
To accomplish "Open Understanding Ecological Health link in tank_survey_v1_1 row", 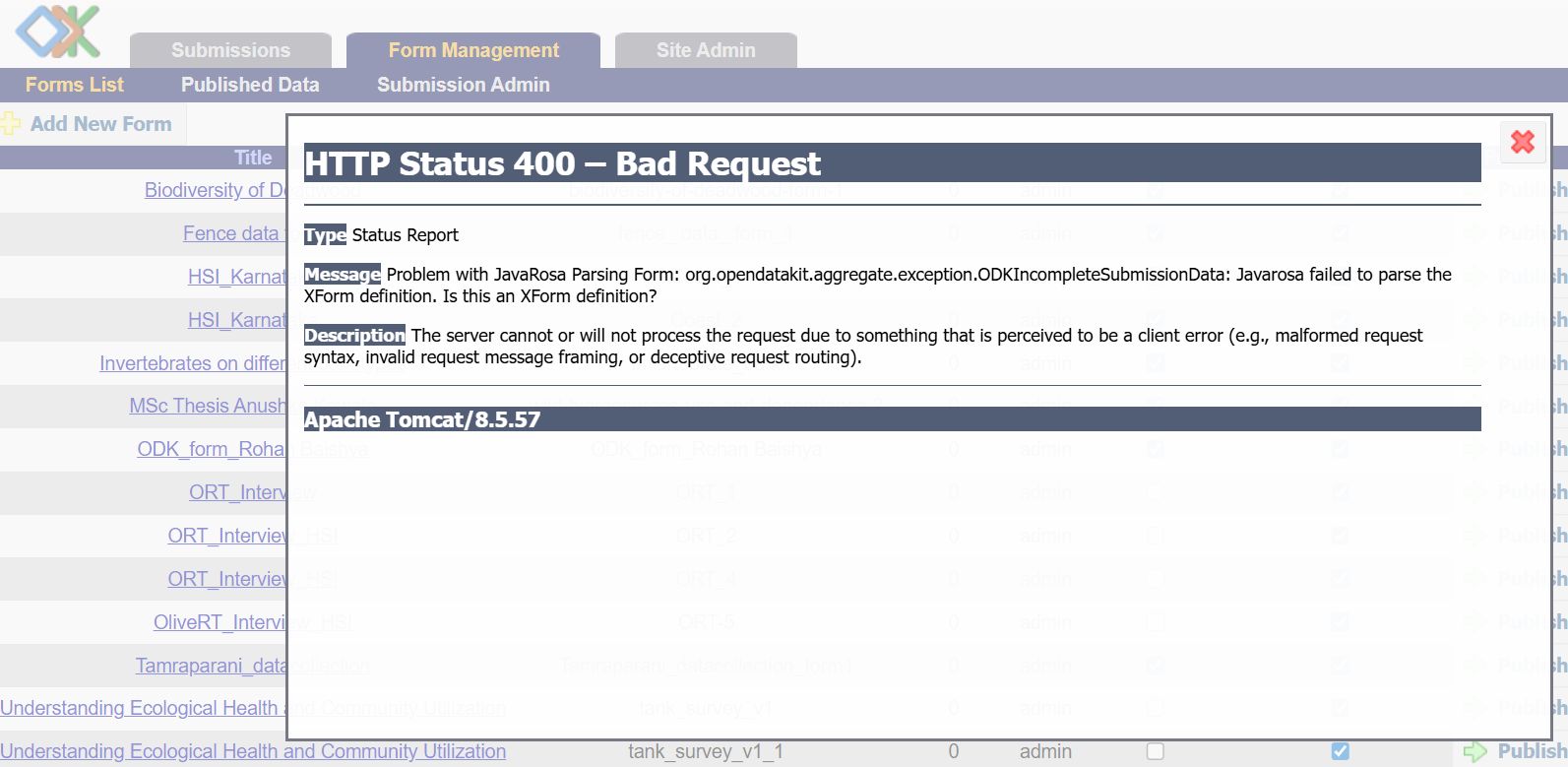I will [253, 751].
